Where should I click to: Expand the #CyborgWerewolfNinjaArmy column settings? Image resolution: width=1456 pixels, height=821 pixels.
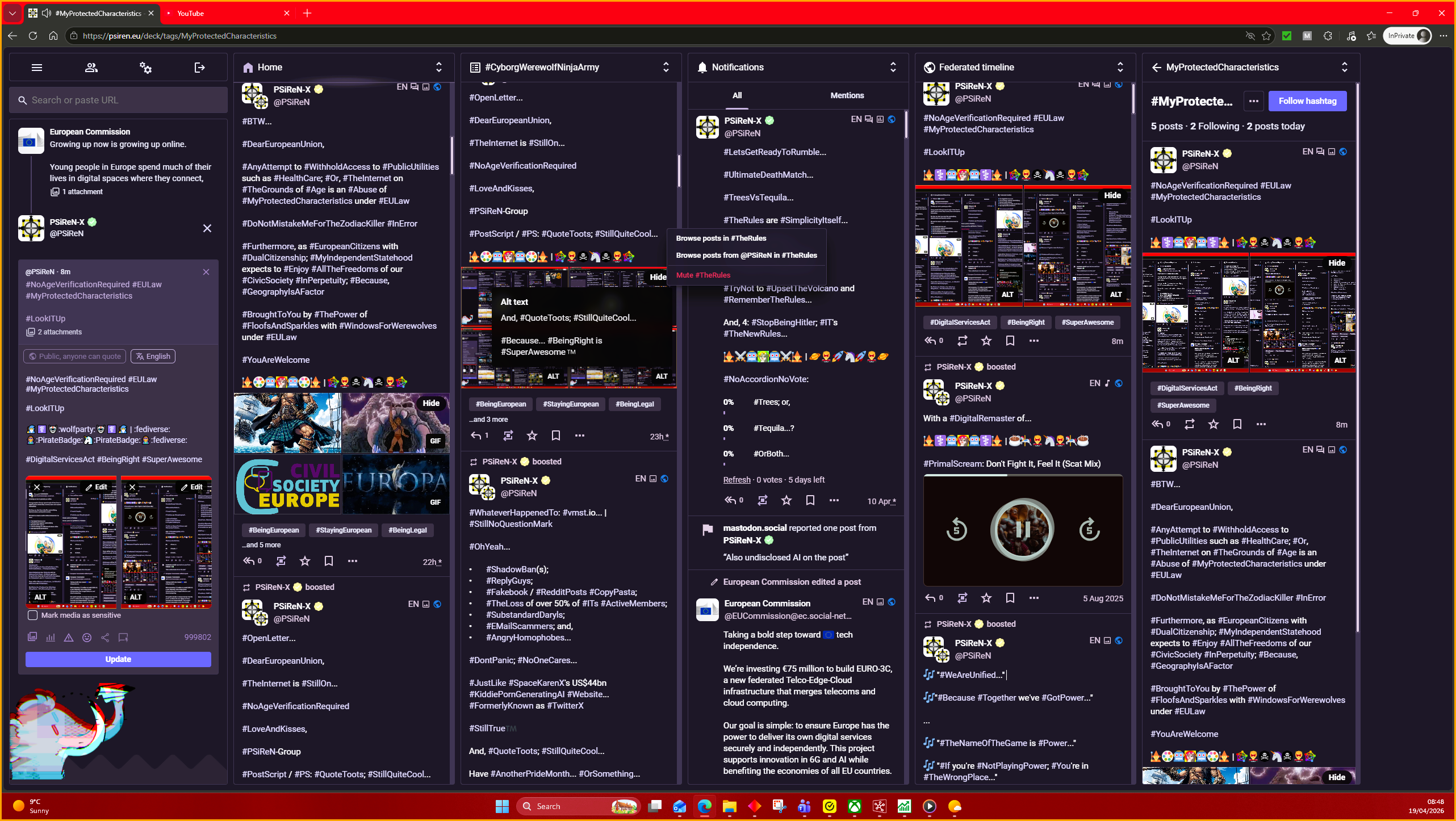pyautogui.click(x=666, y=67)
